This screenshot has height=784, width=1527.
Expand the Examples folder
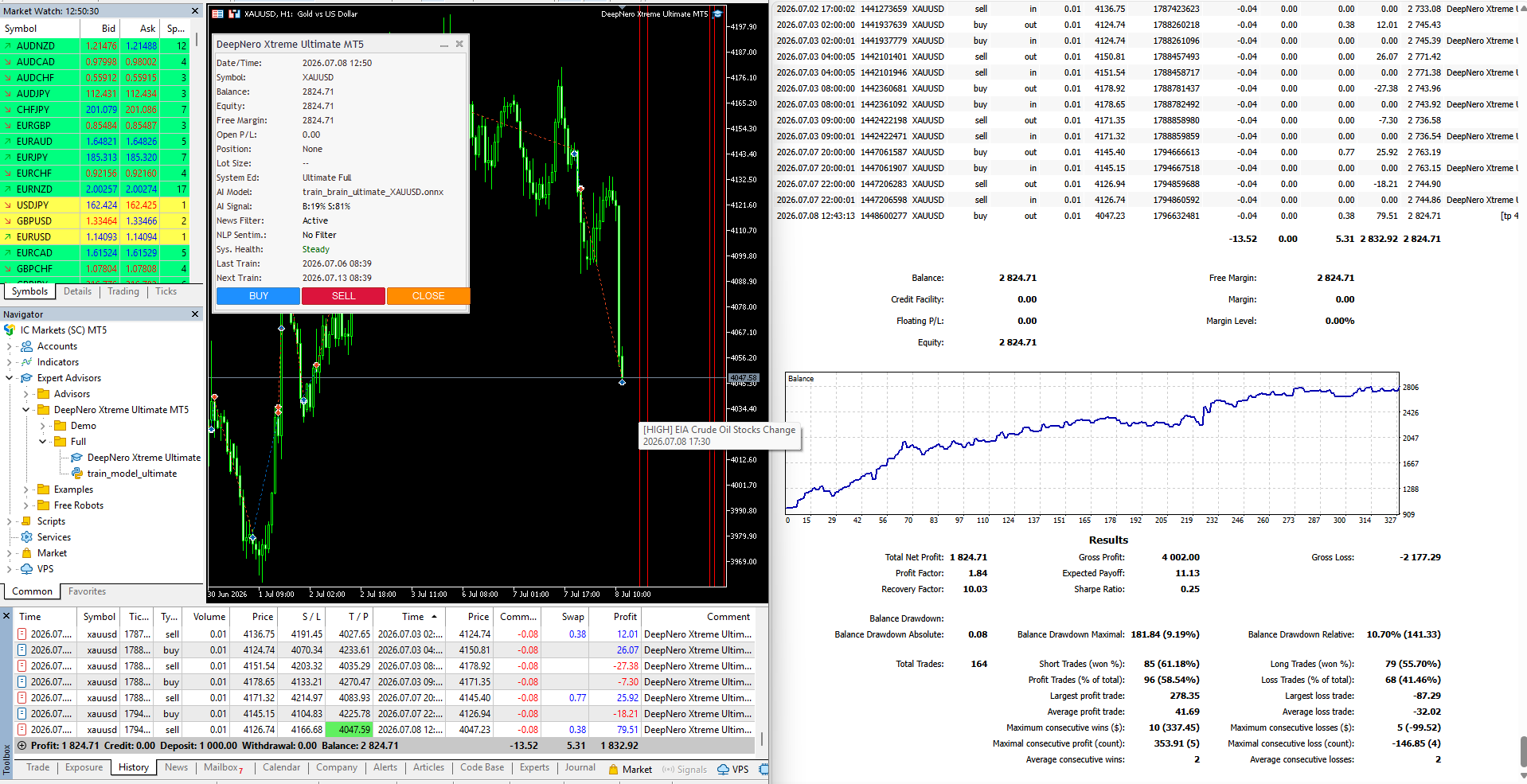click(25, 489)
